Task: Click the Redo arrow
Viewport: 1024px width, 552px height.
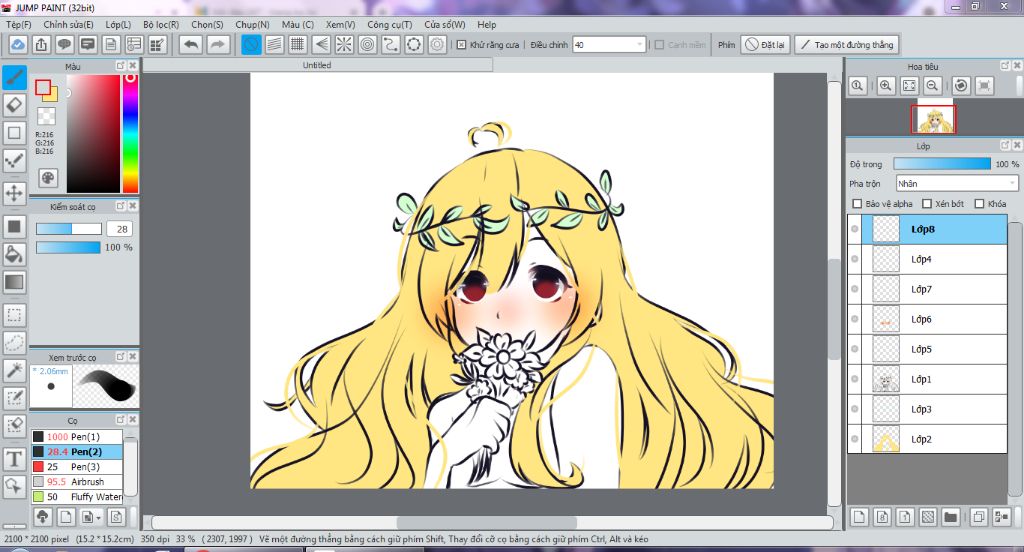Action: pos(218,44)
